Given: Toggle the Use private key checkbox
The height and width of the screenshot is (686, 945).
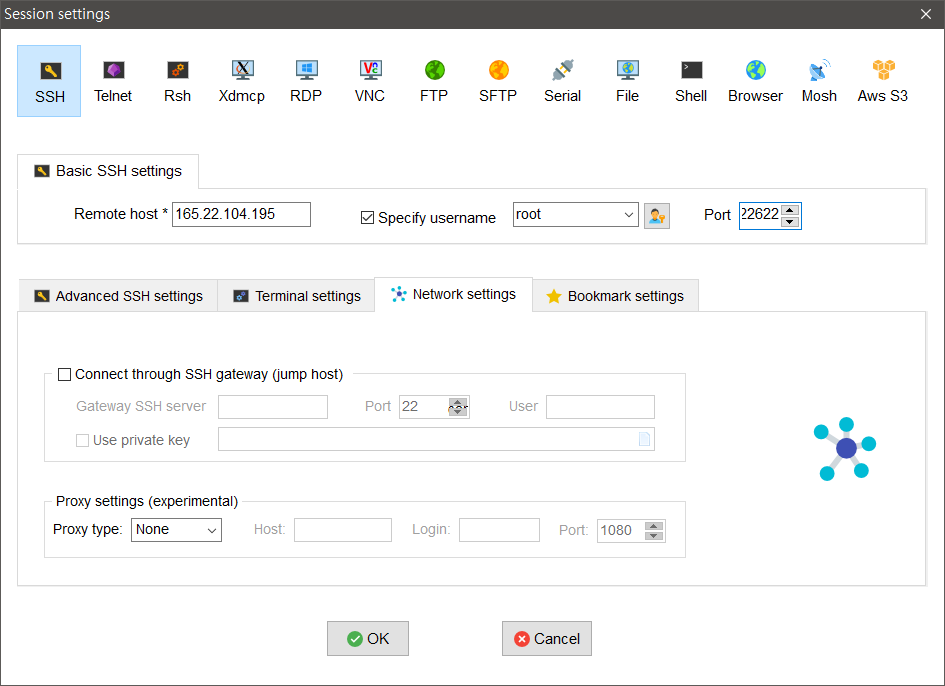Looking at the screenshot, I should pos(83,440).
